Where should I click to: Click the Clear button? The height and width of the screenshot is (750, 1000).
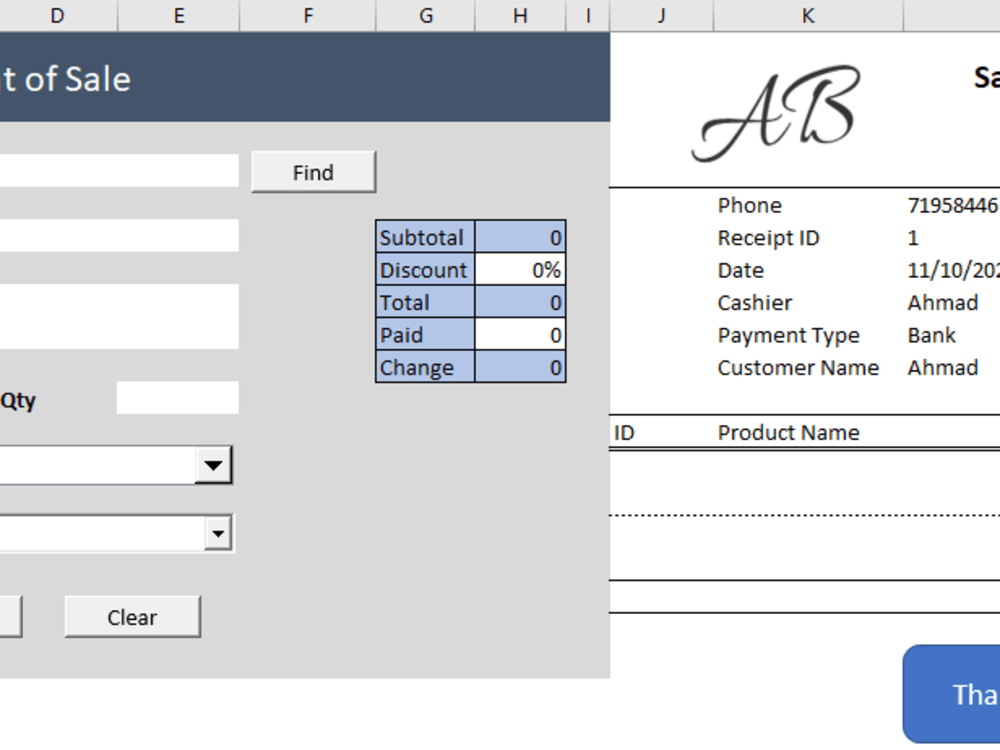pos(133,617)
